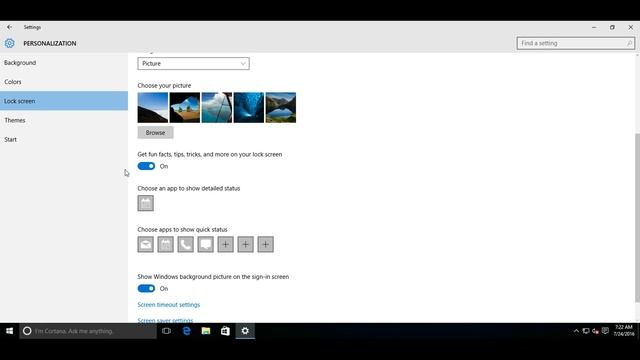Click the Personalization gear icon
640x360 pixels.
click(x=9, y=43)
